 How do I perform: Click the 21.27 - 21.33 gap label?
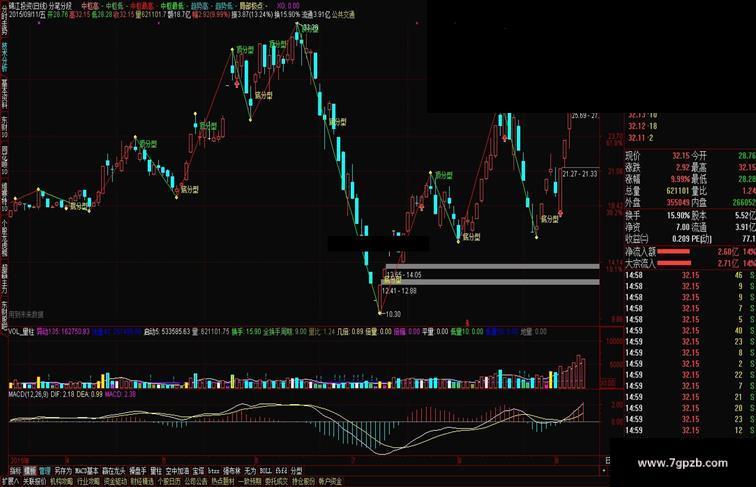(580, 174)
